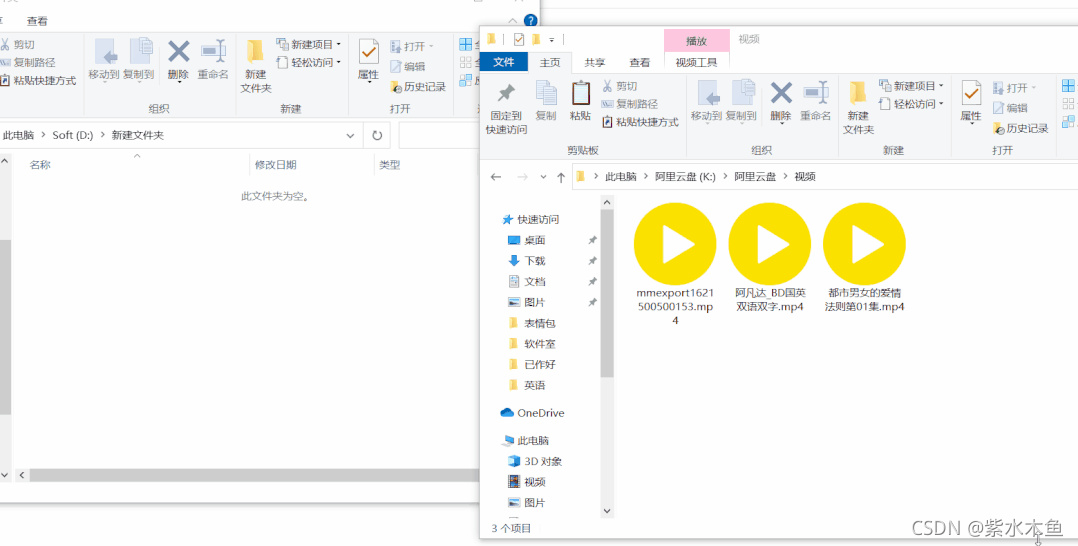Open the Open (打开) dropdown in front window

pyautogui.click(x=1014, y=88)
